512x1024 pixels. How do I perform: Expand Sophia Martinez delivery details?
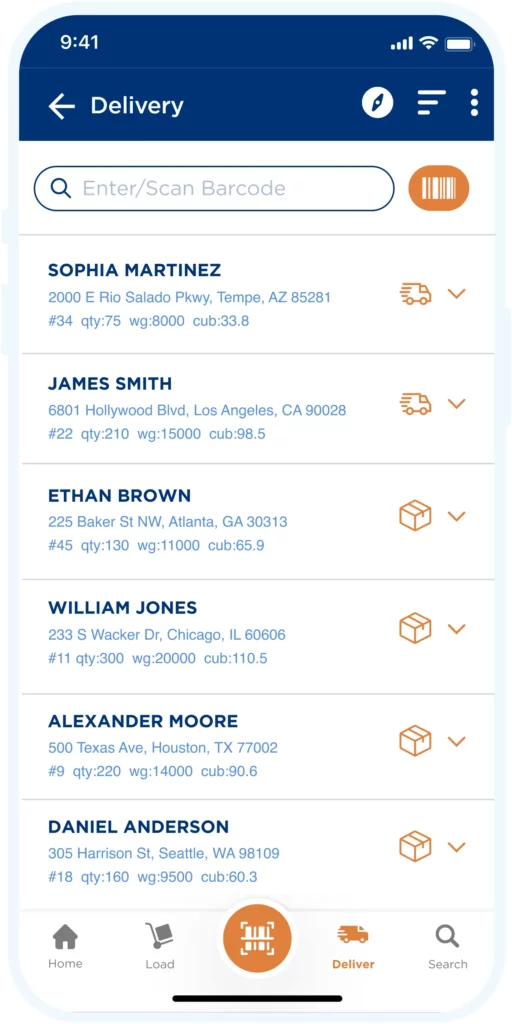point(456,293)
